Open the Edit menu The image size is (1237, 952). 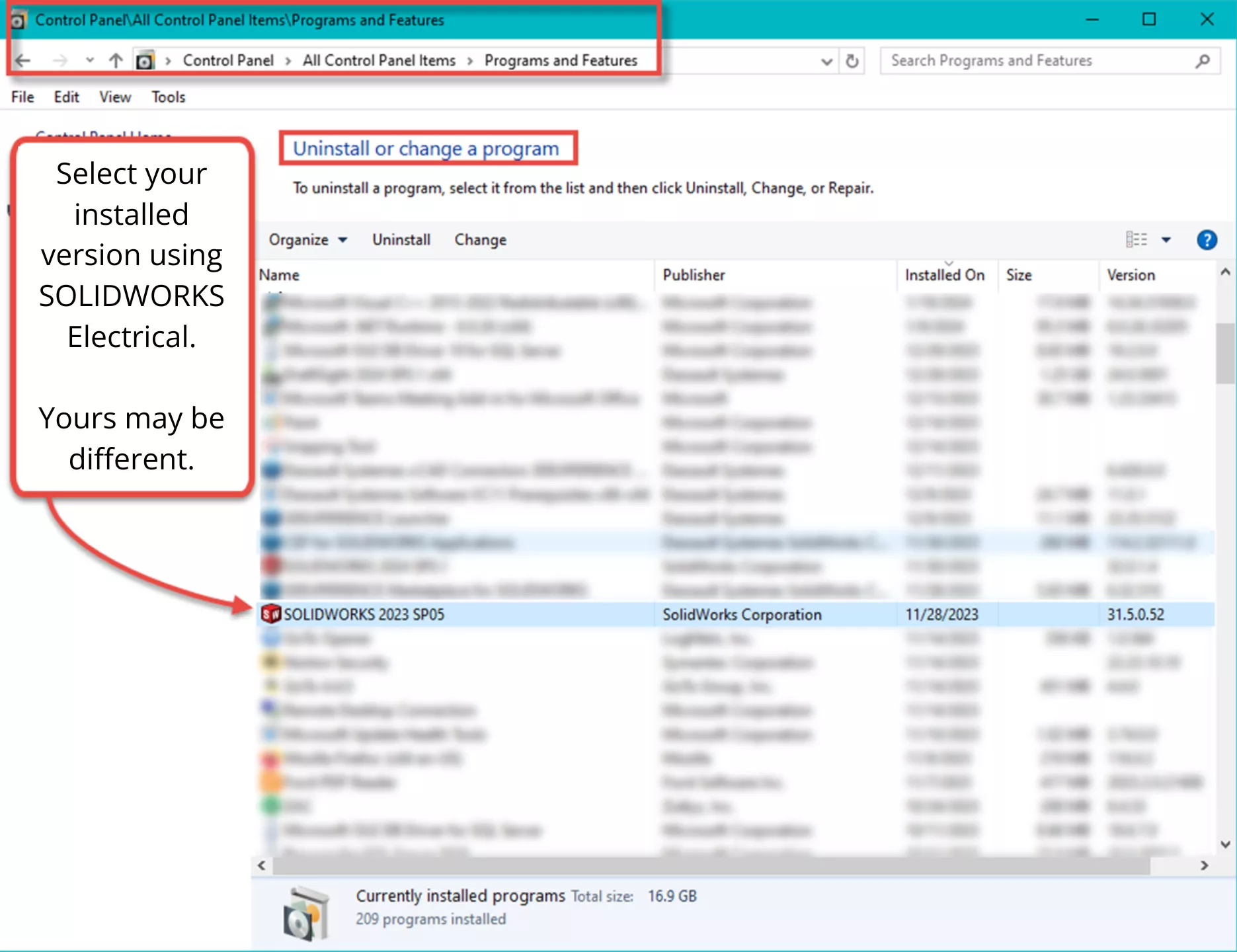tap(66, 97)
